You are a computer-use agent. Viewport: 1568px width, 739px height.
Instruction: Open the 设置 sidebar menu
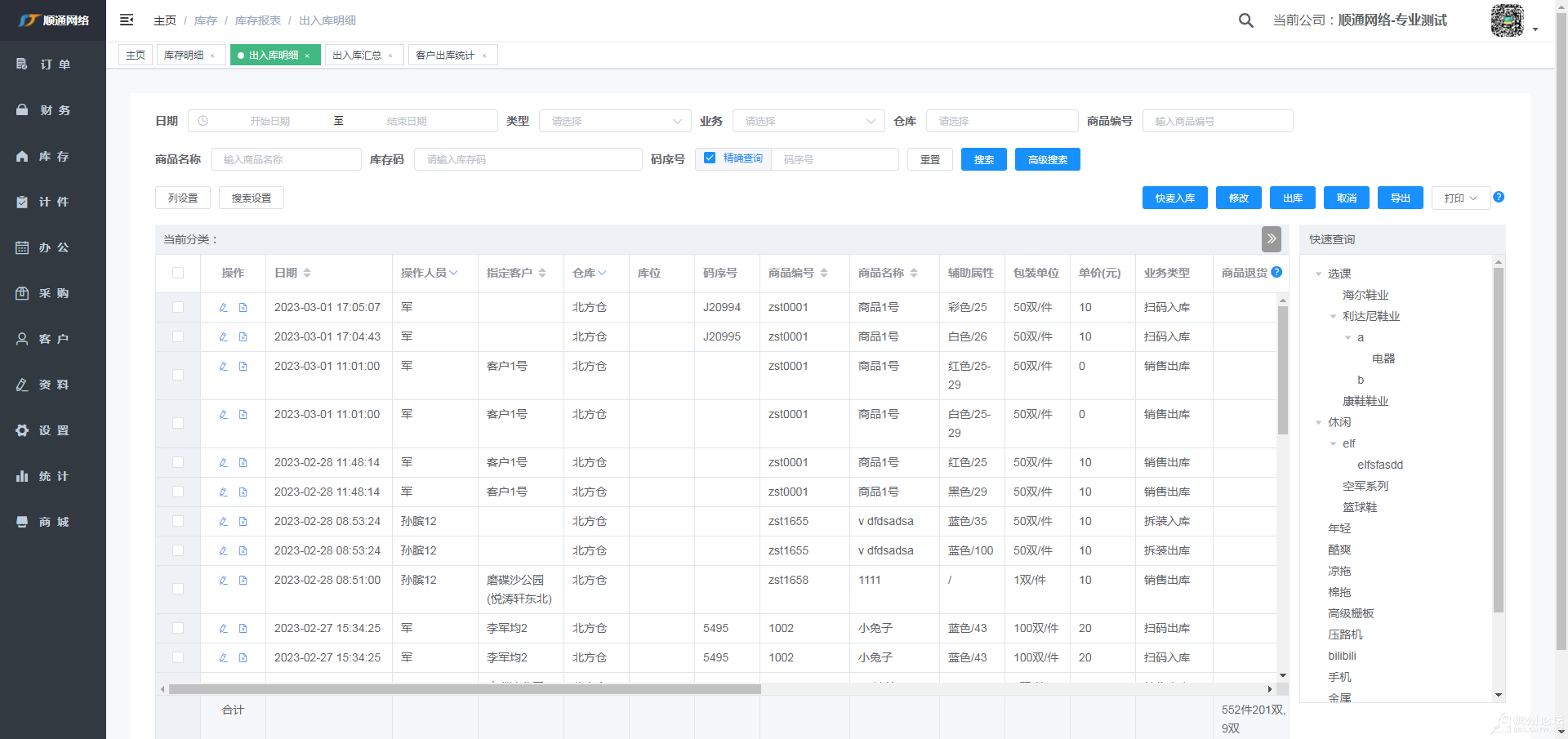point(53,430)
